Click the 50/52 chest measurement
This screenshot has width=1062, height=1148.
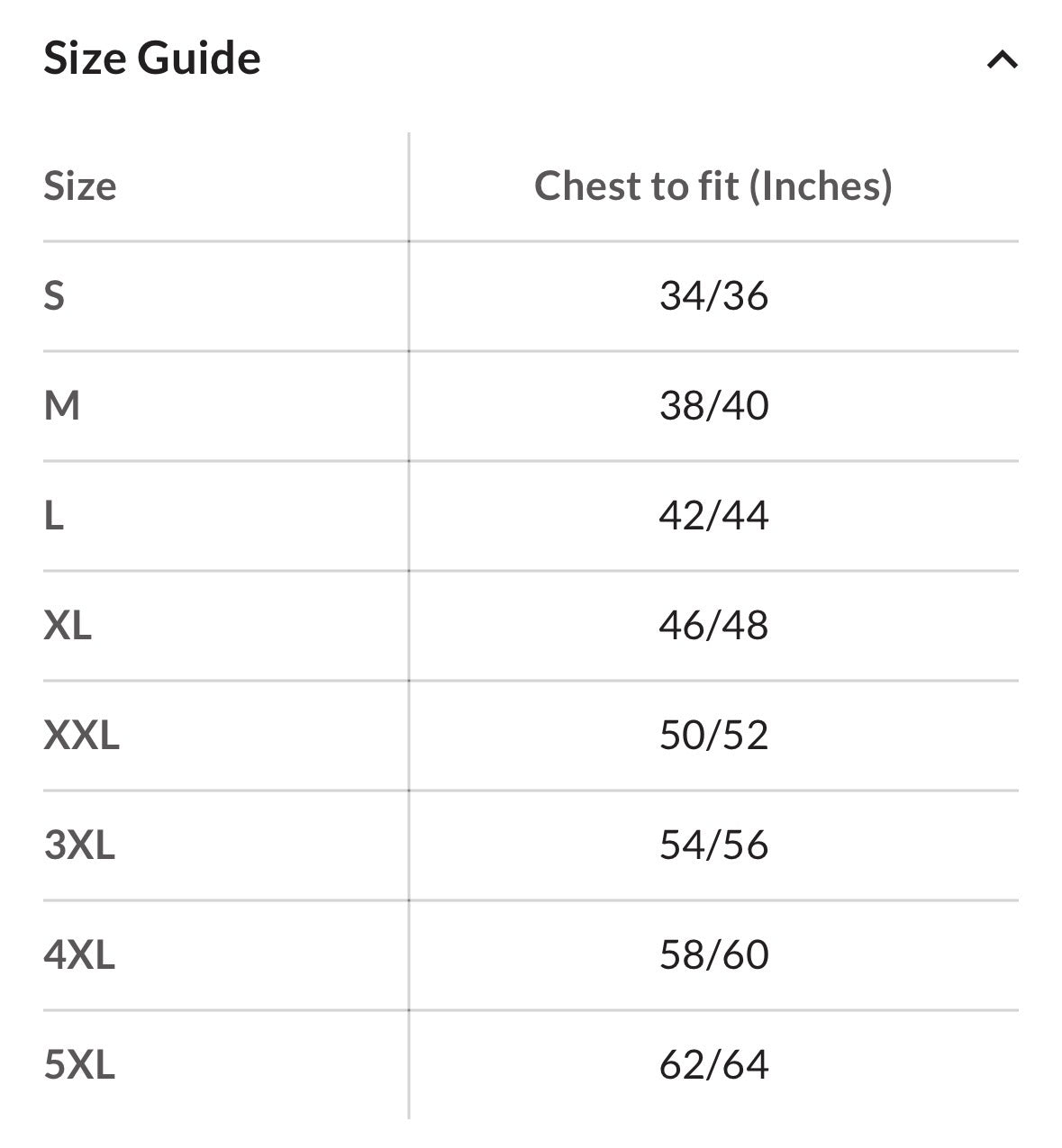(713, 736)
